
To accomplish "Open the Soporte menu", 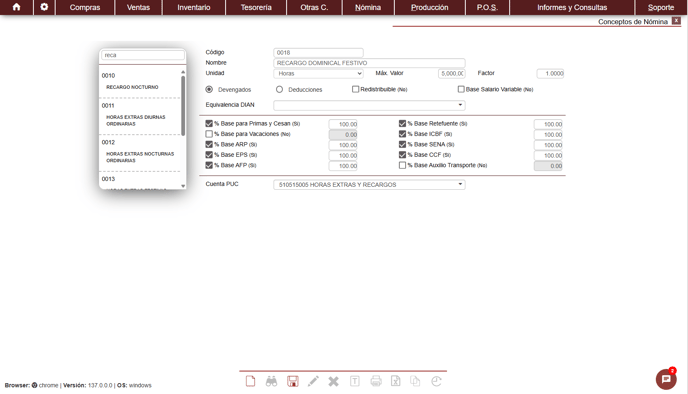I will [x=661, y=7].
